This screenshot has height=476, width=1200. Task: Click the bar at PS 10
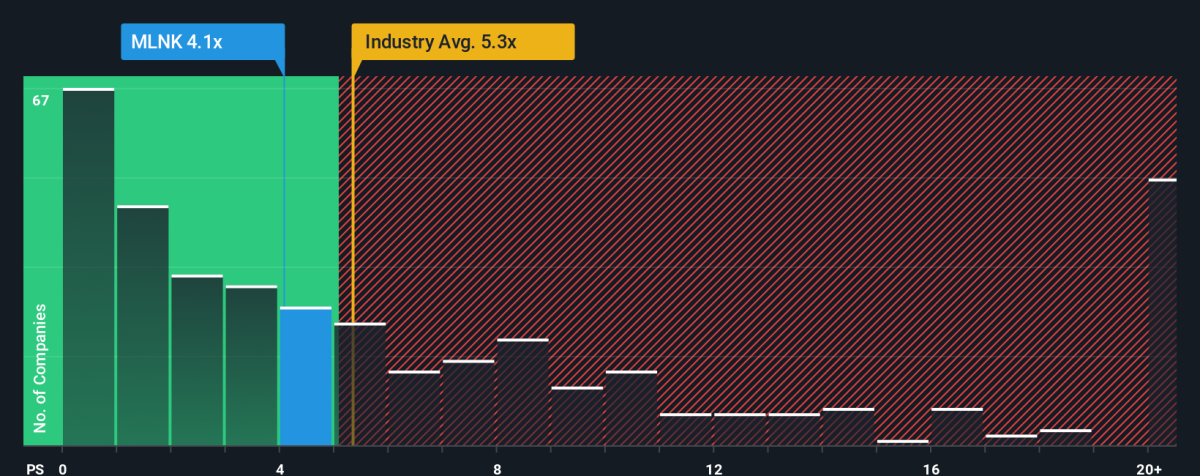pyautogui.click(x=632, y=408)
